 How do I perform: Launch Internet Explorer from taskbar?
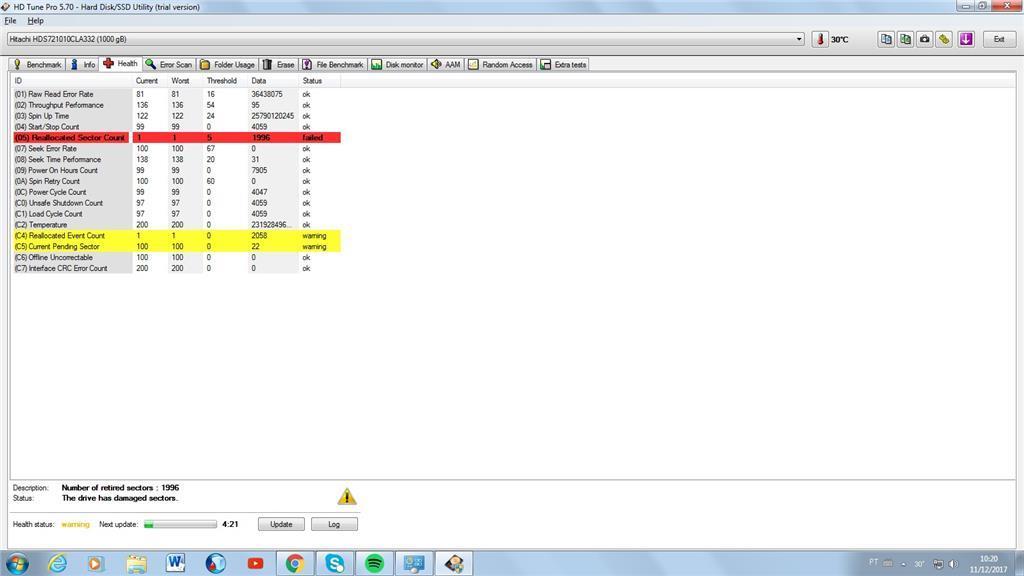pos(57,563)
